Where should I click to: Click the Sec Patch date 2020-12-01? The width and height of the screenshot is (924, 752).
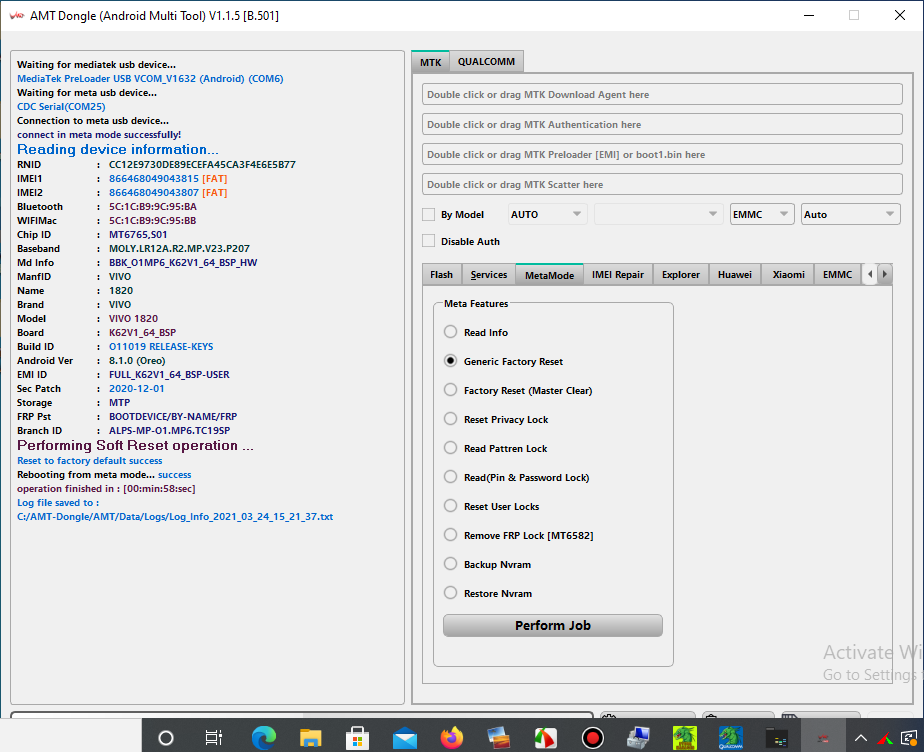pos(137,388)
